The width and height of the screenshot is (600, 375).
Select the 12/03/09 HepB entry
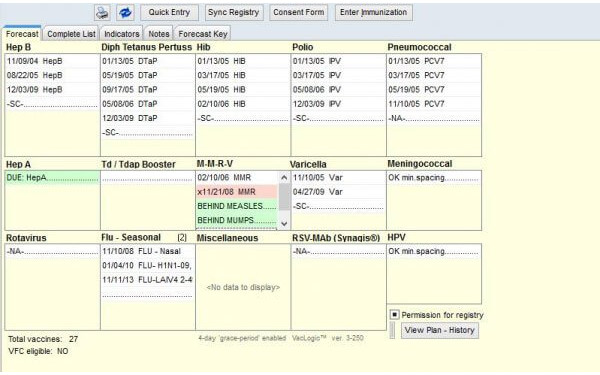(x=52, y=90)
